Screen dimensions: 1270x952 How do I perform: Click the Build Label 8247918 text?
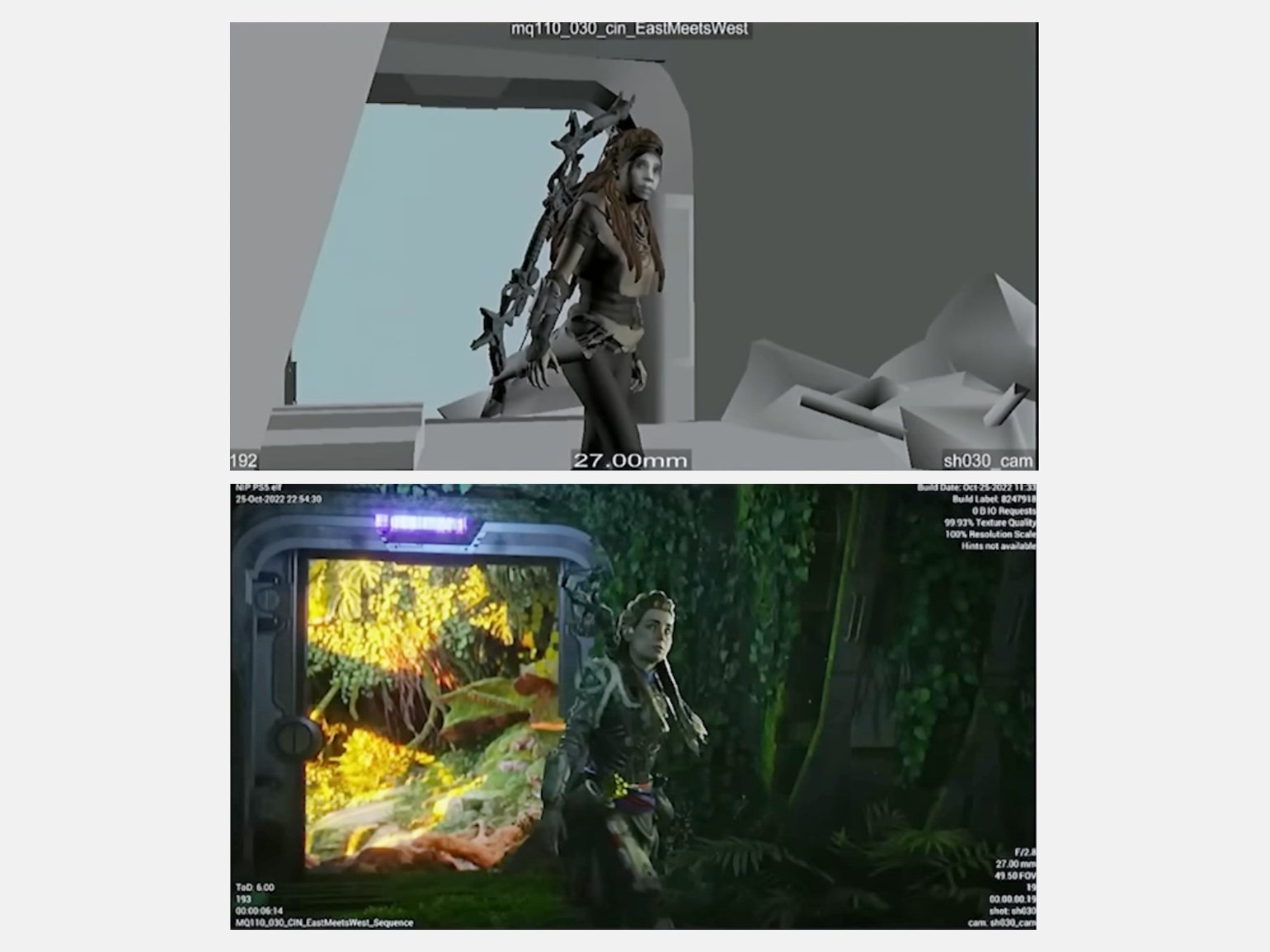point(993,499)
